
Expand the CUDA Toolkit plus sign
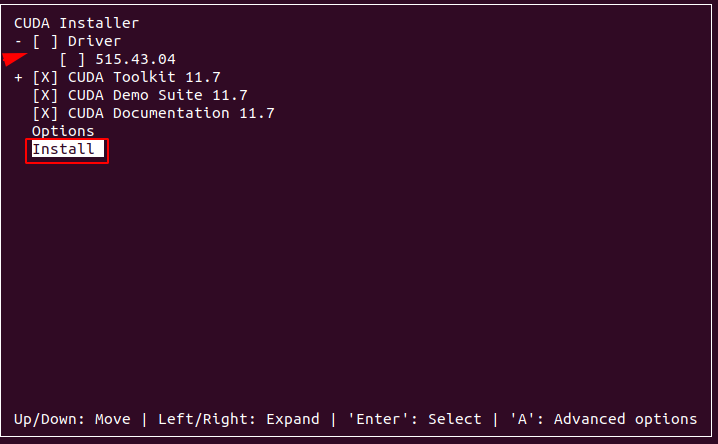click(x=18, y=77)
